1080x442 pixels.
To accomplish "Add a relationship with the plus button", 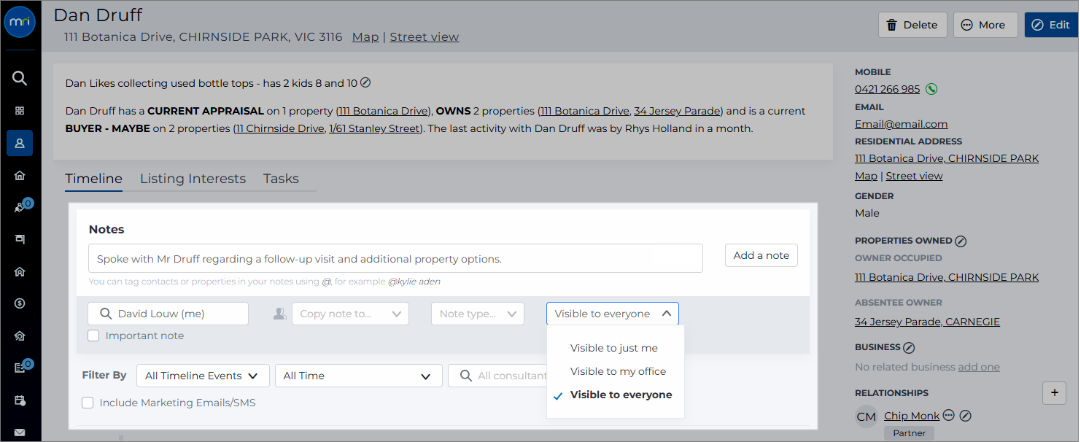I will tap(1054, 393).
